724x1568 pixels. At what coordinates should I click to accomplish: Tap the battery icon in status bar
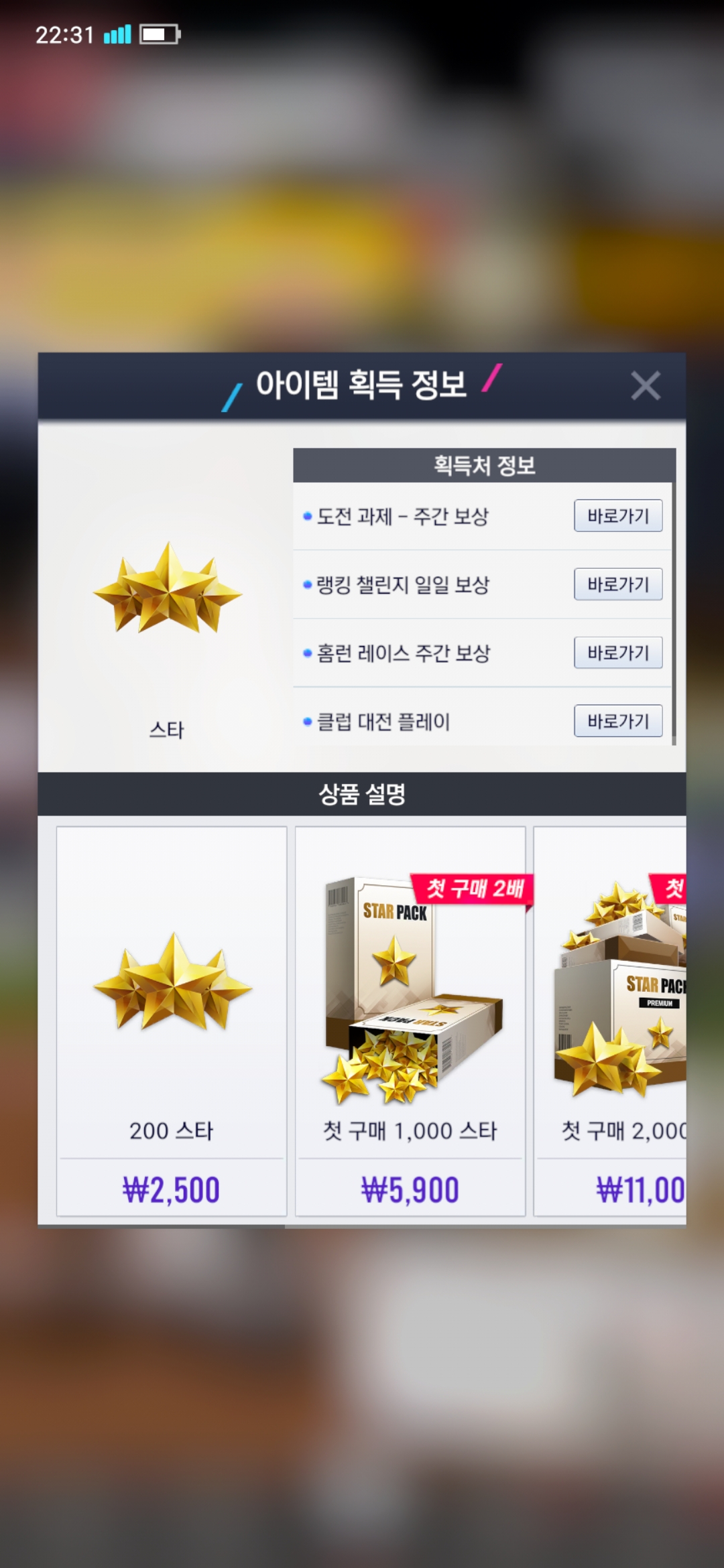(160, 34)
